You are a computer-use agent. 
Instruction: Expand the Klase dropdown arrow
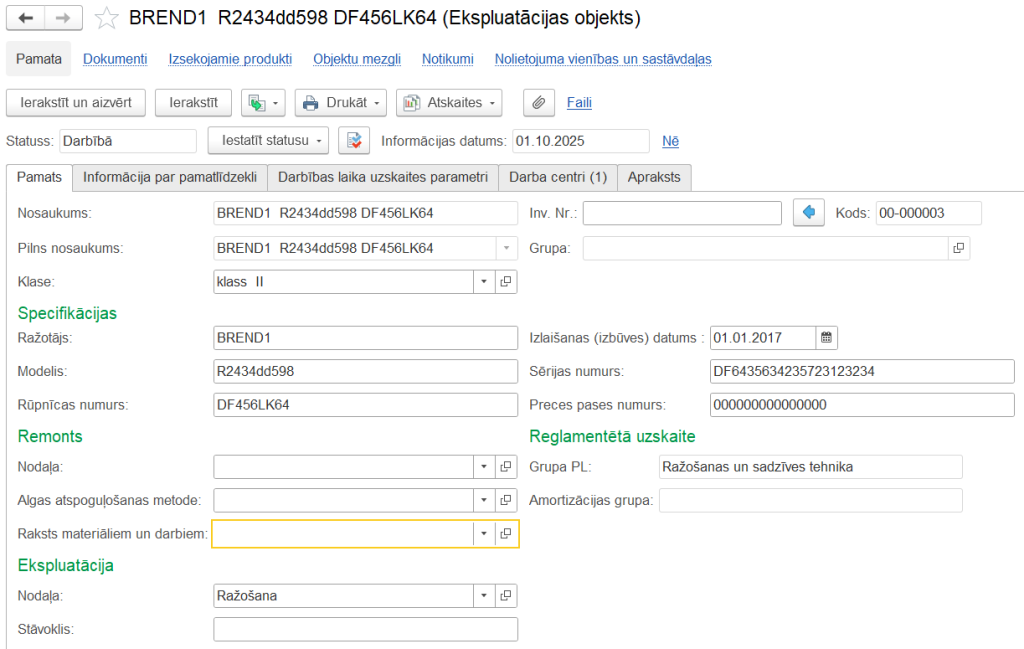[x=483, y=281]
